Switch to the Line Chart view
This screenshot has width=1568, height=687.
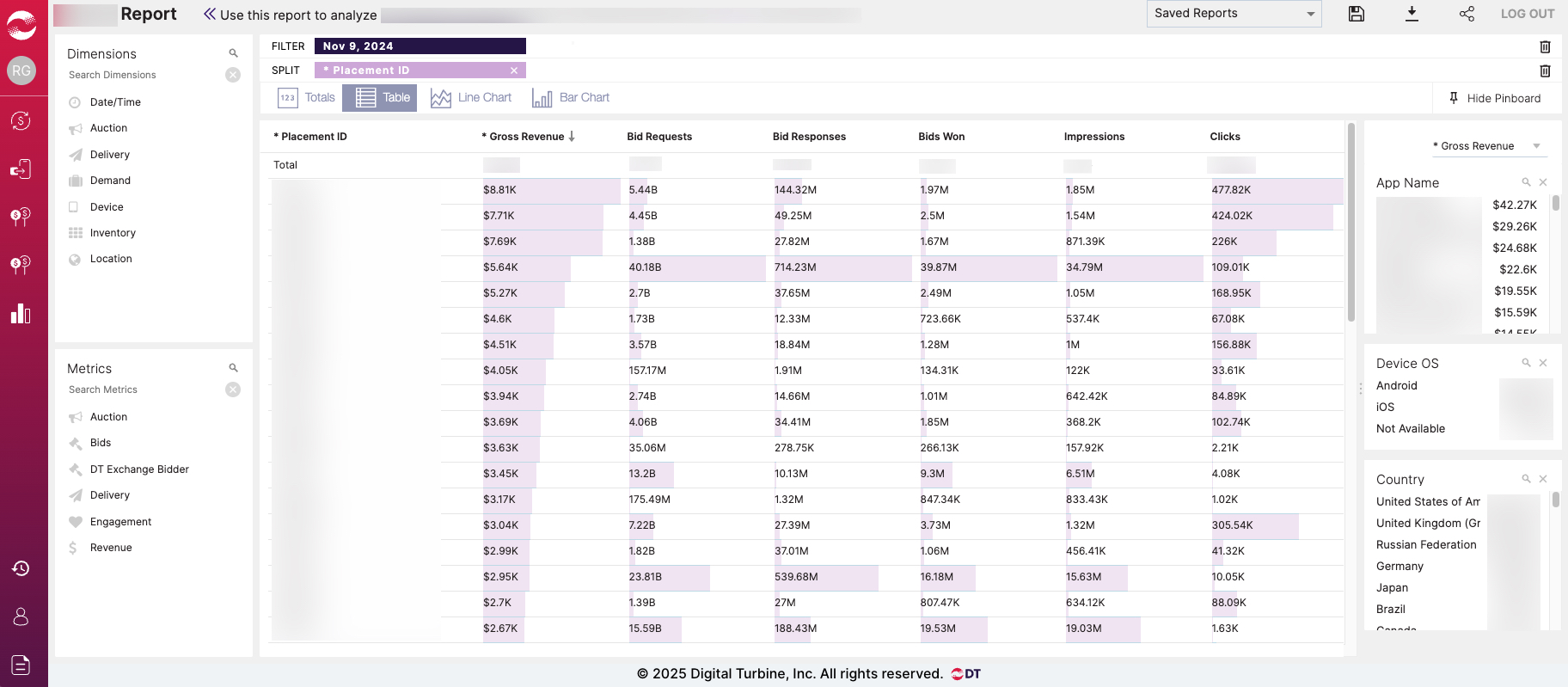point(471,98)
